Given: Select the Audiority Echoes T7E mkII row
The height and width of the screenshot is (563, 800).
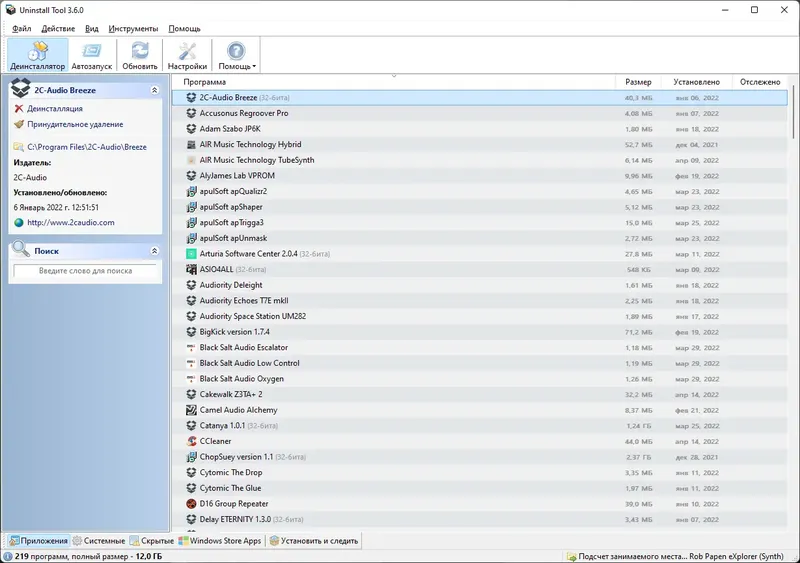Looking at the screenshot, I should pos(480,301).
